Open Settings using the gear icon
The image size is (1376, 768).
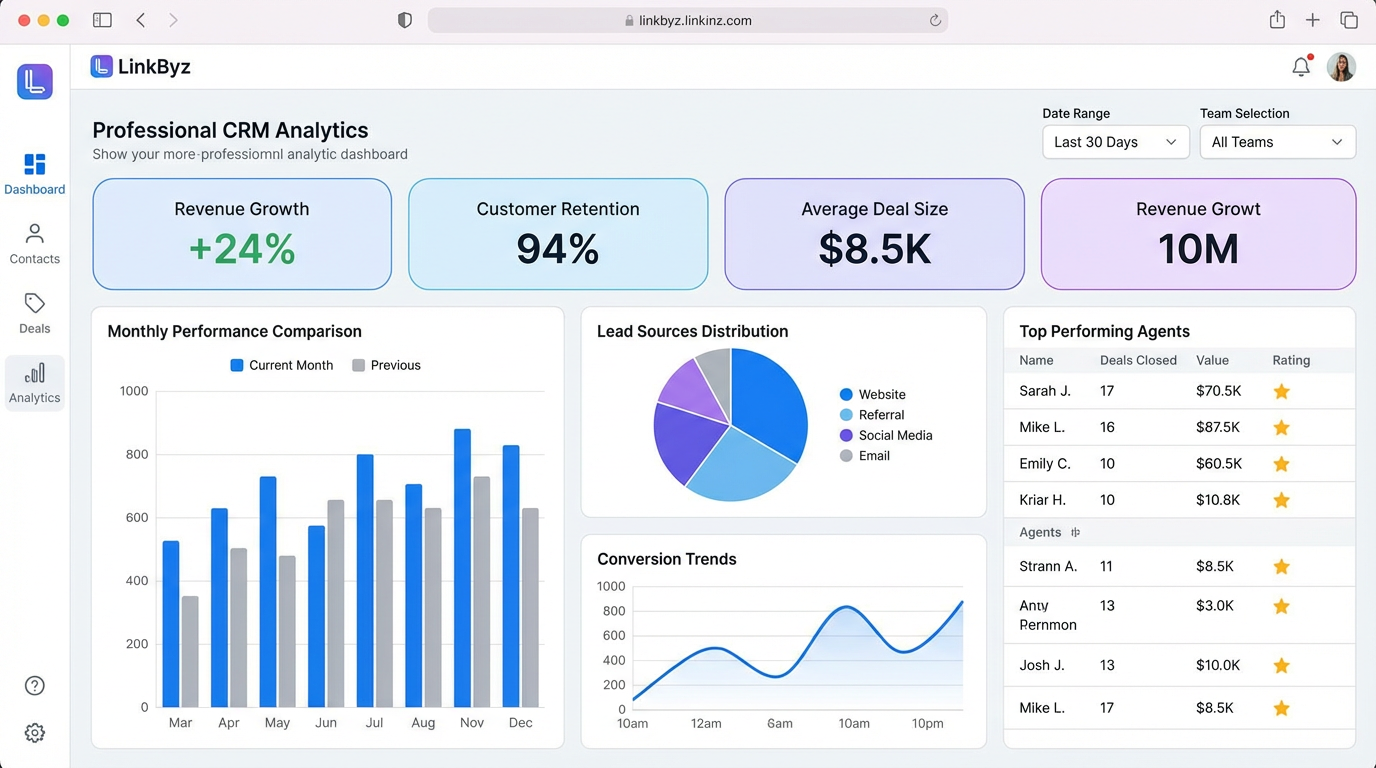tap(34, 733)
